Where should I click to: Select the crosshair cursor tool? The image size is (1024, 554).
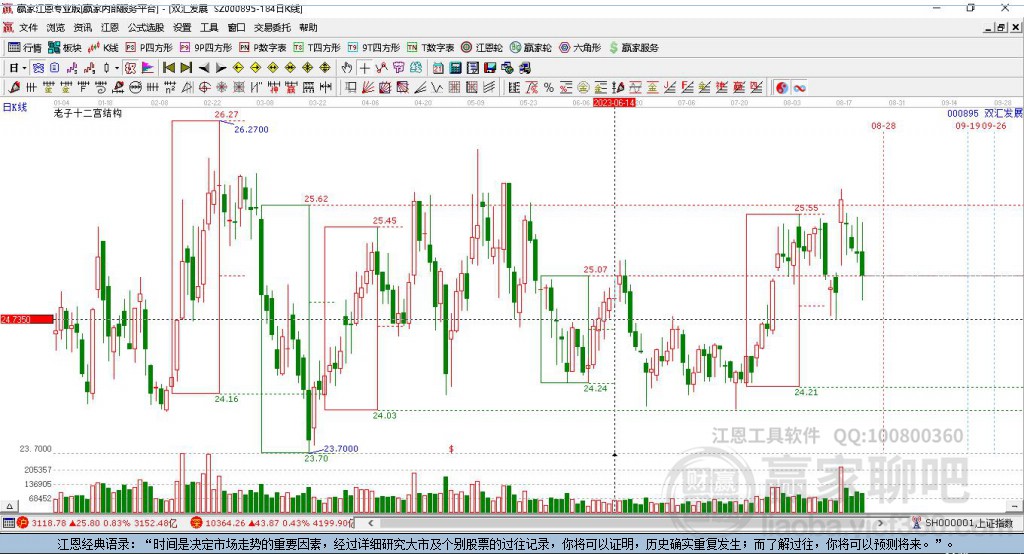point(364,68)
